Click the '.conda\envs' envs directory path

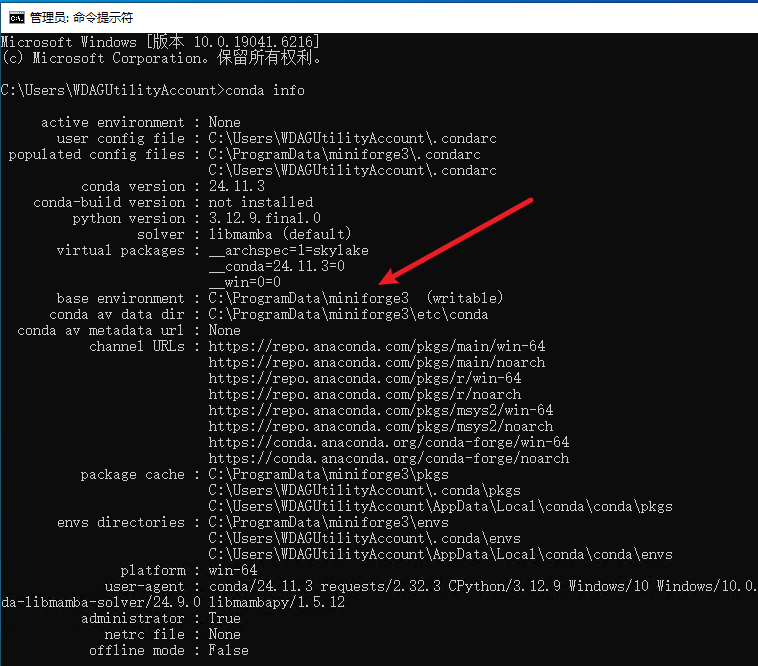pyautogui.click(x=364, y=538)
